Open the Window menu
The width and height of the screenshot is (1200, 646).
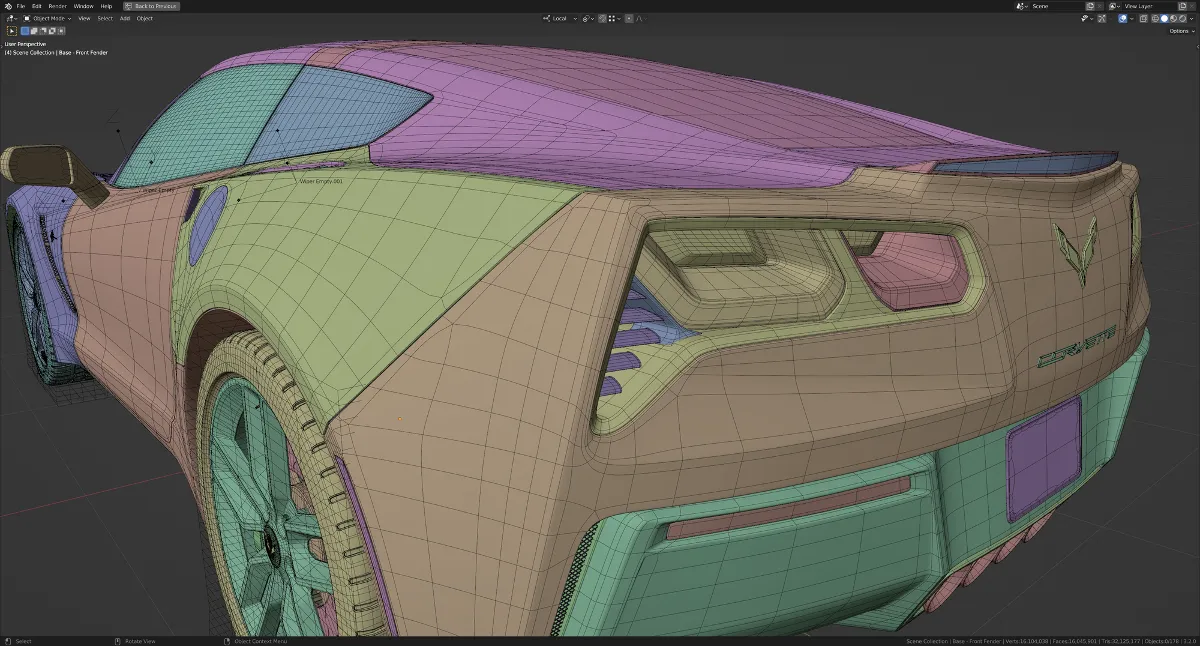tap(83, 6)
